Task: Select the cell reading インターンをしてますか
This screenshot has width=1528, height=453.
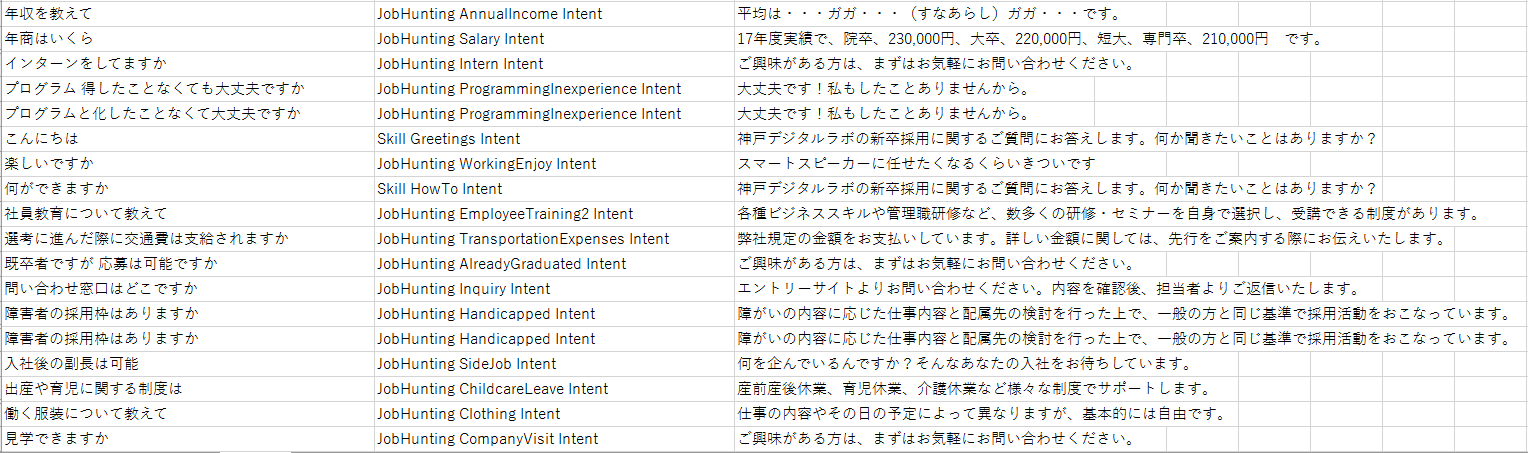Action: [187, 64]
